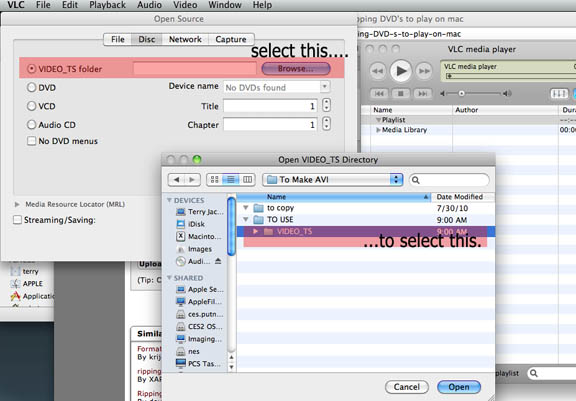Screen dimensions: 576x401
Task: Select the Macinto... drive in sidebar
Action: [200, 236]
